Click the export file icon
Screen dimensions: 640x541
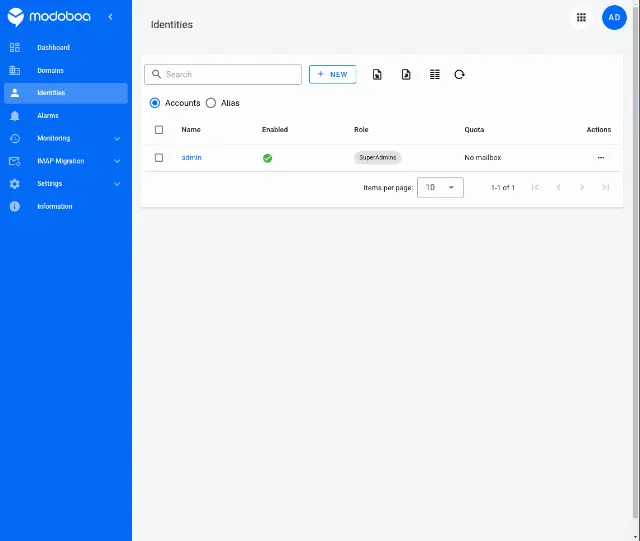click(406, 74)
